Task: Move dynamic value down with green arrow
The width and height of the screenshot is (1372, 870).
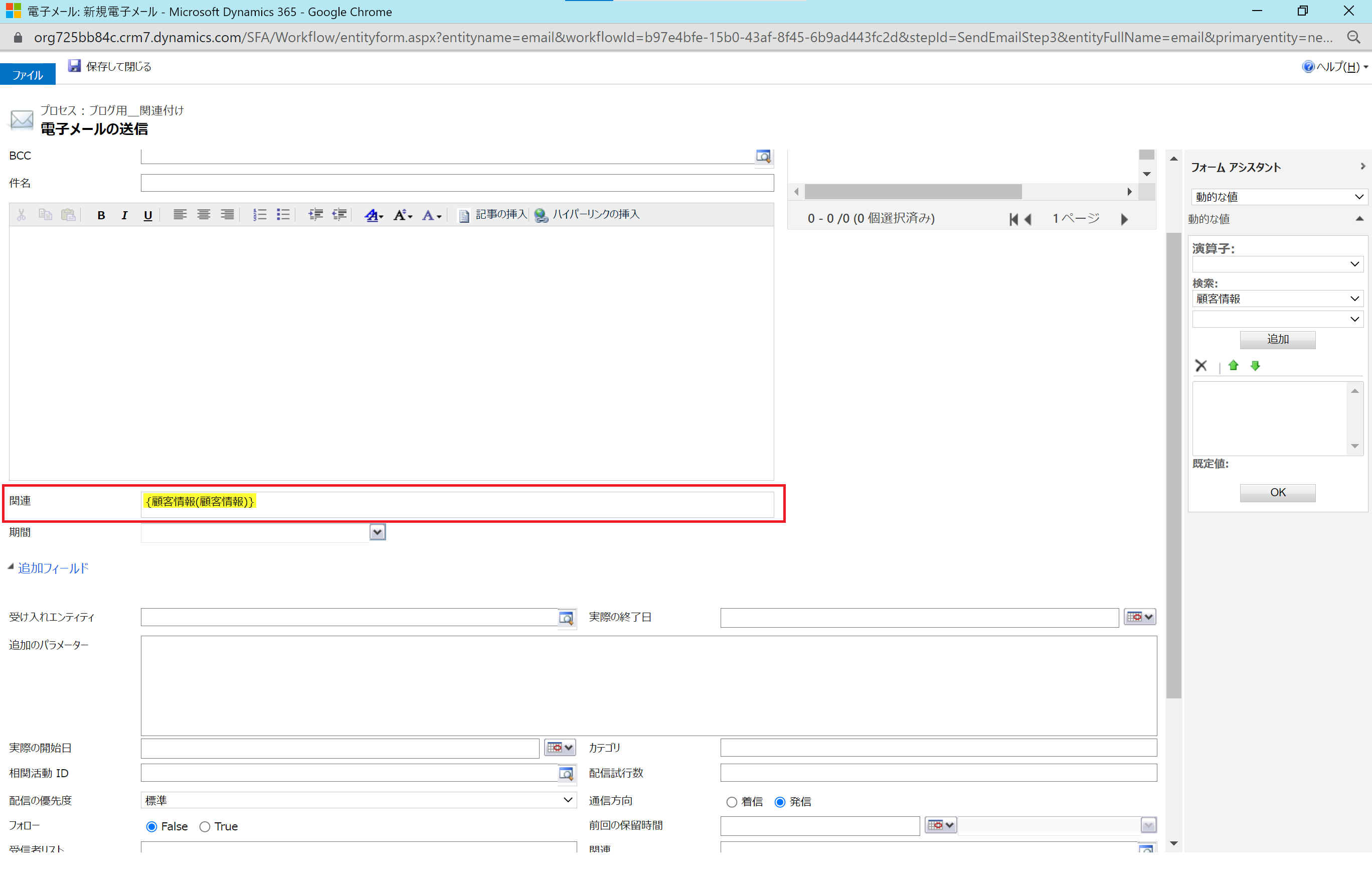Action: tap(1255, 365)
